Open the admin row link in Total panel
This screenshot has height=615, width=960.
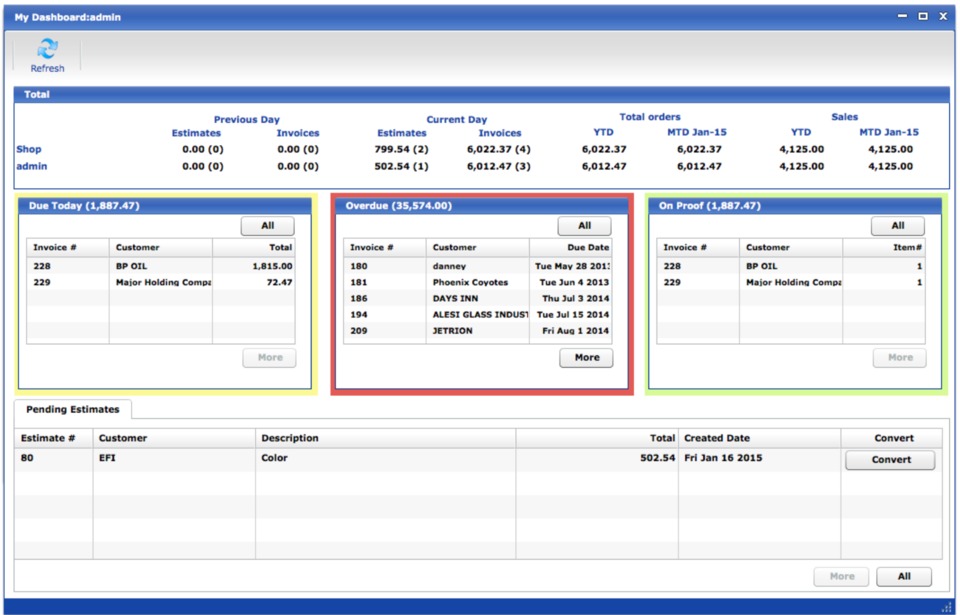coord(32,166)
